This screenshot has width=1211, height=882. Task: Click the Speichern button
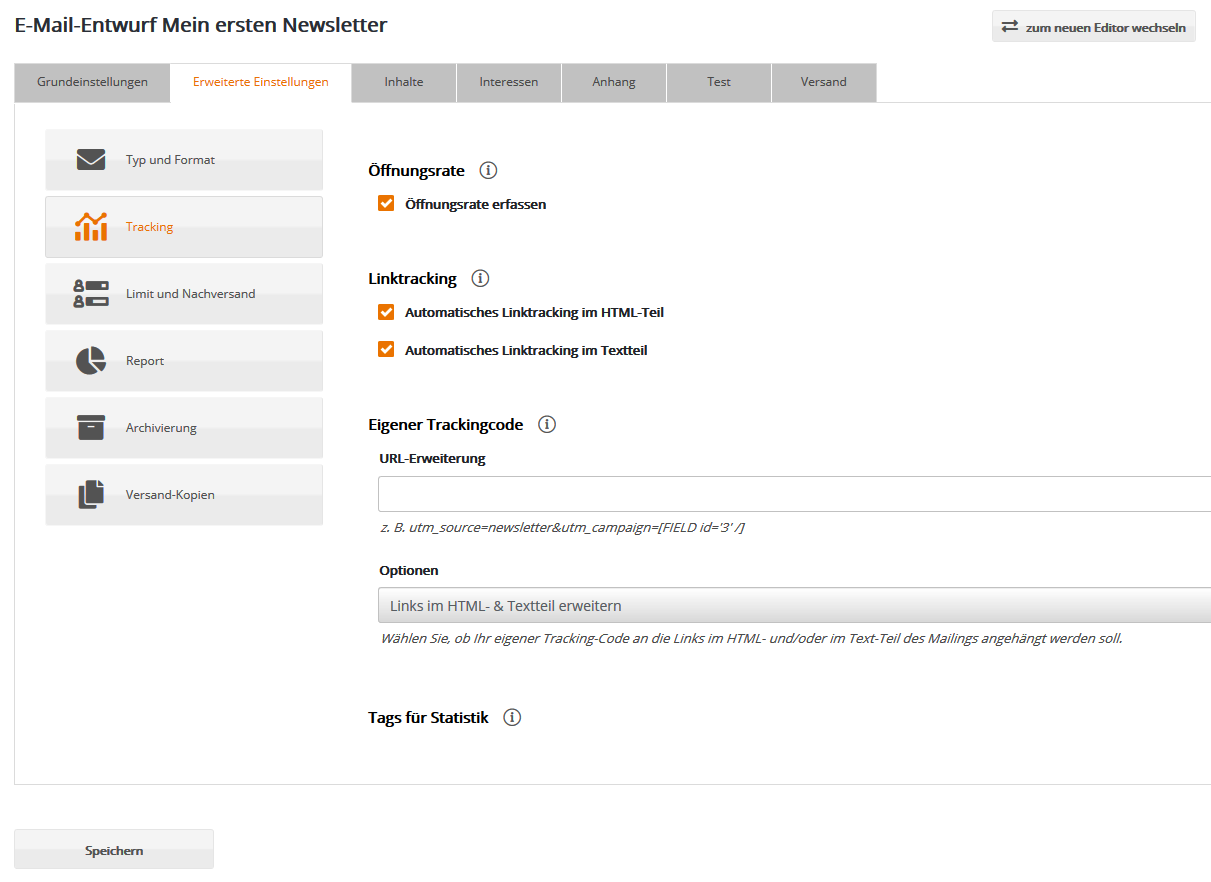tap(113, 849)
